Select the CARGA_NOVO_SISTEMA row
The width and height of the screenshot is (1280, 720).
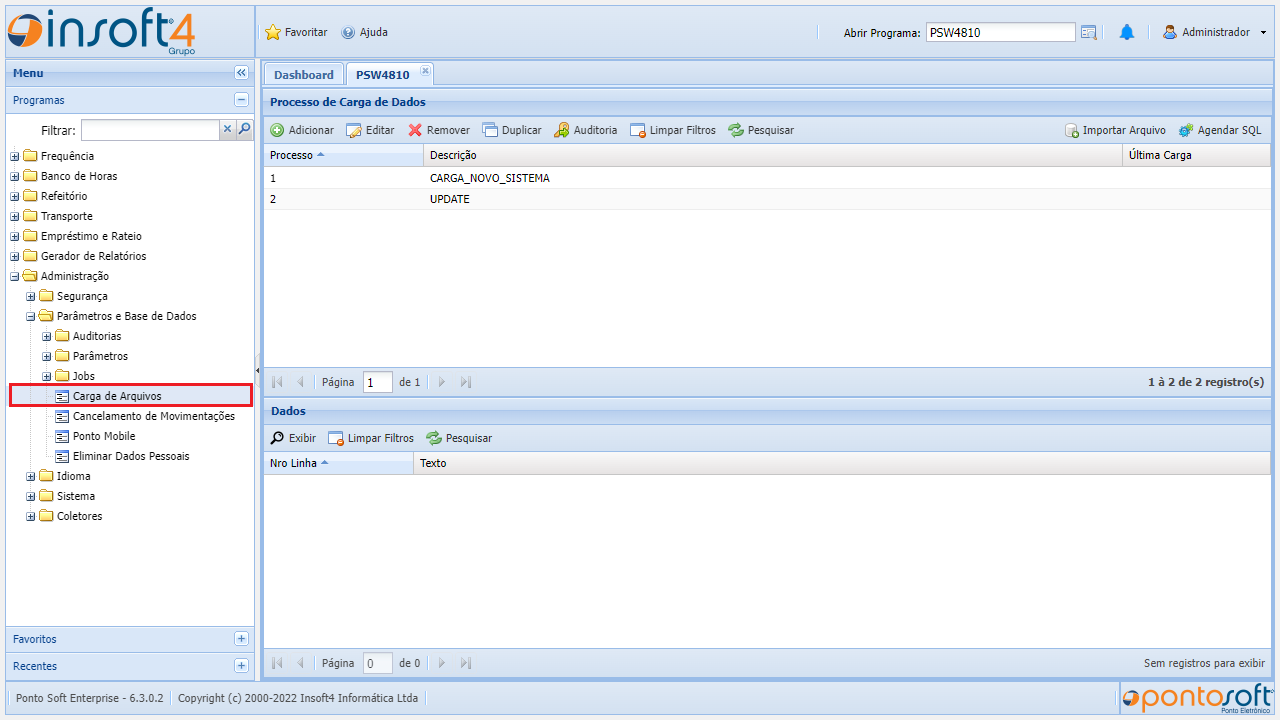489,178
